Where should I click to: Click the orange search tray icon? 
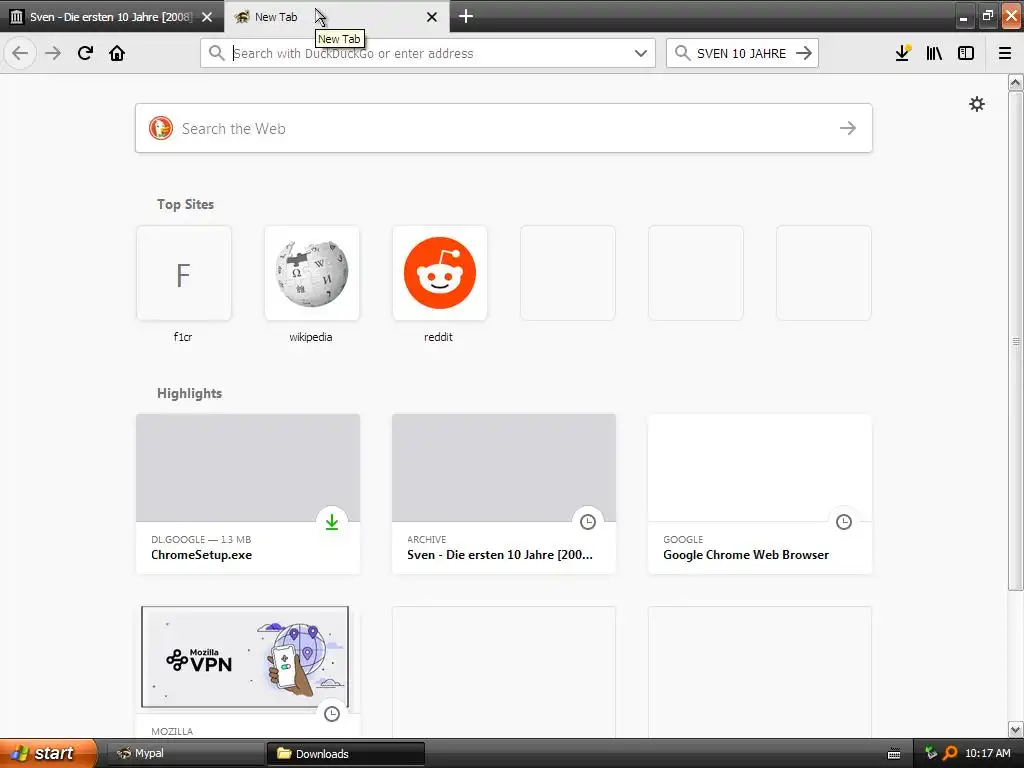tap(950, 753)
